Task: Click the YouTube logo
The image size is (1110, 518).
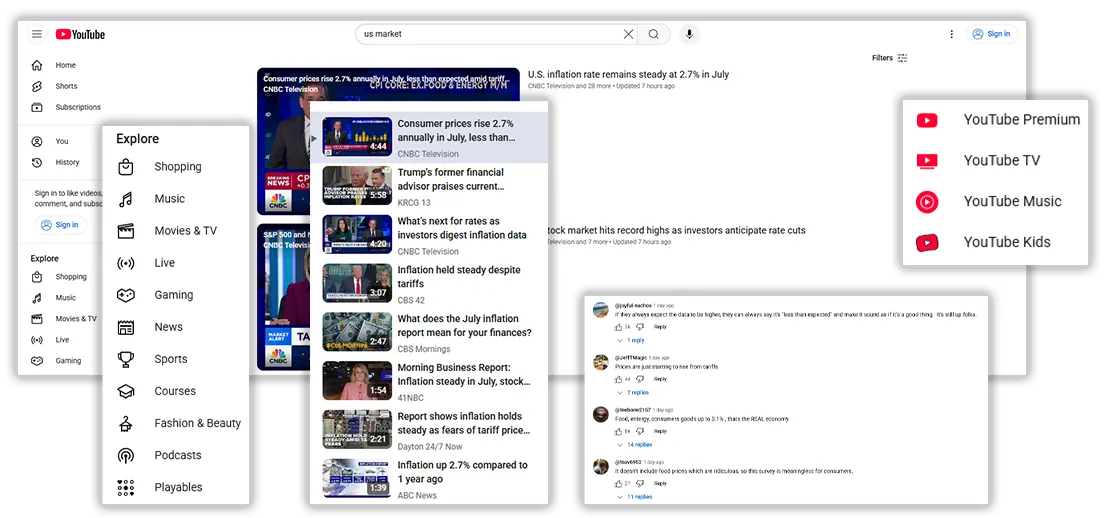Action: [80, 34]
